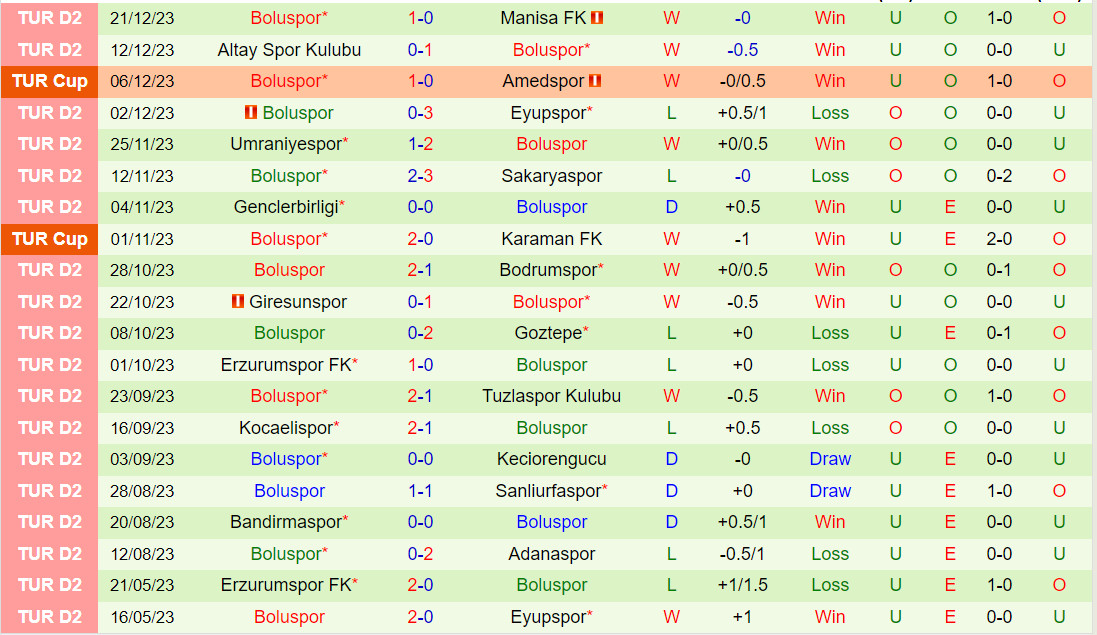Image resolution: width=1097 pixels, height=635 pixels.
Task: Open the Sanliurfaspor team link
Action: pyautogui.click(x=548, y=491)
